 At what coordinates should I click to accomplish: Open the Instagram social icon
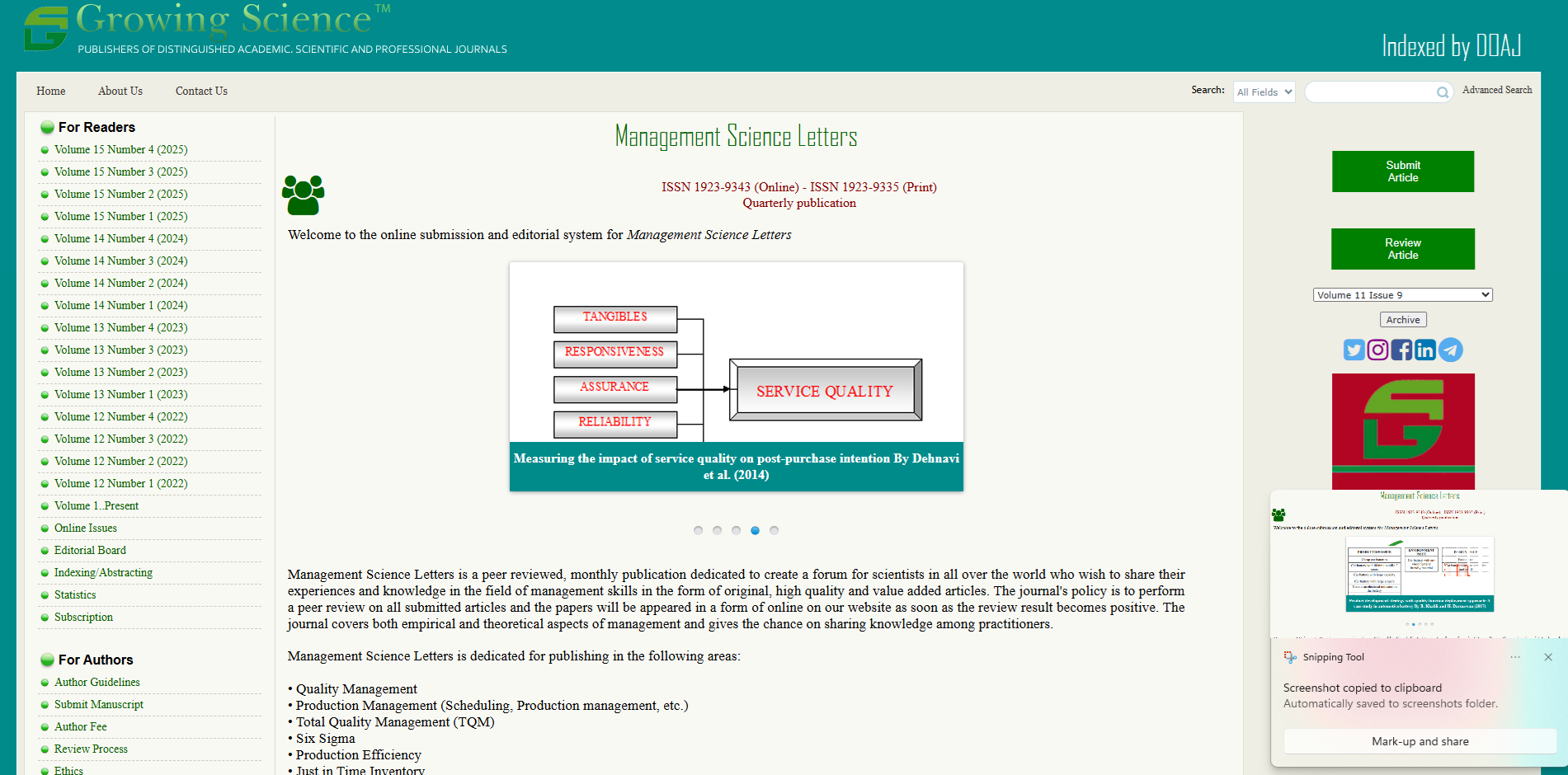pyautogui.click(x=1377, y=350)
